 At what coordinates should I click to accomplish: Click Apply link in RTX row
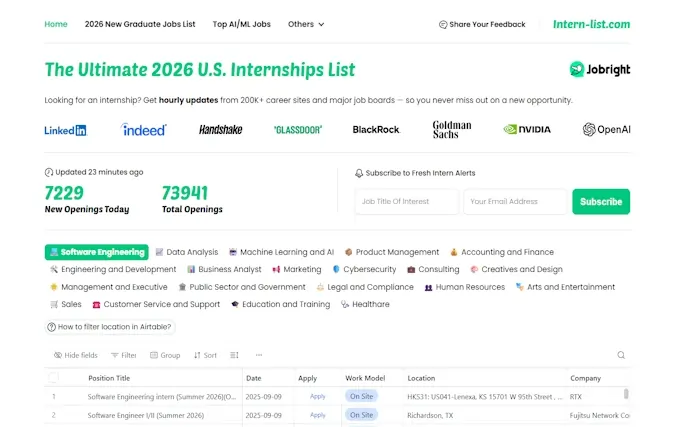[x=317, y=396]
